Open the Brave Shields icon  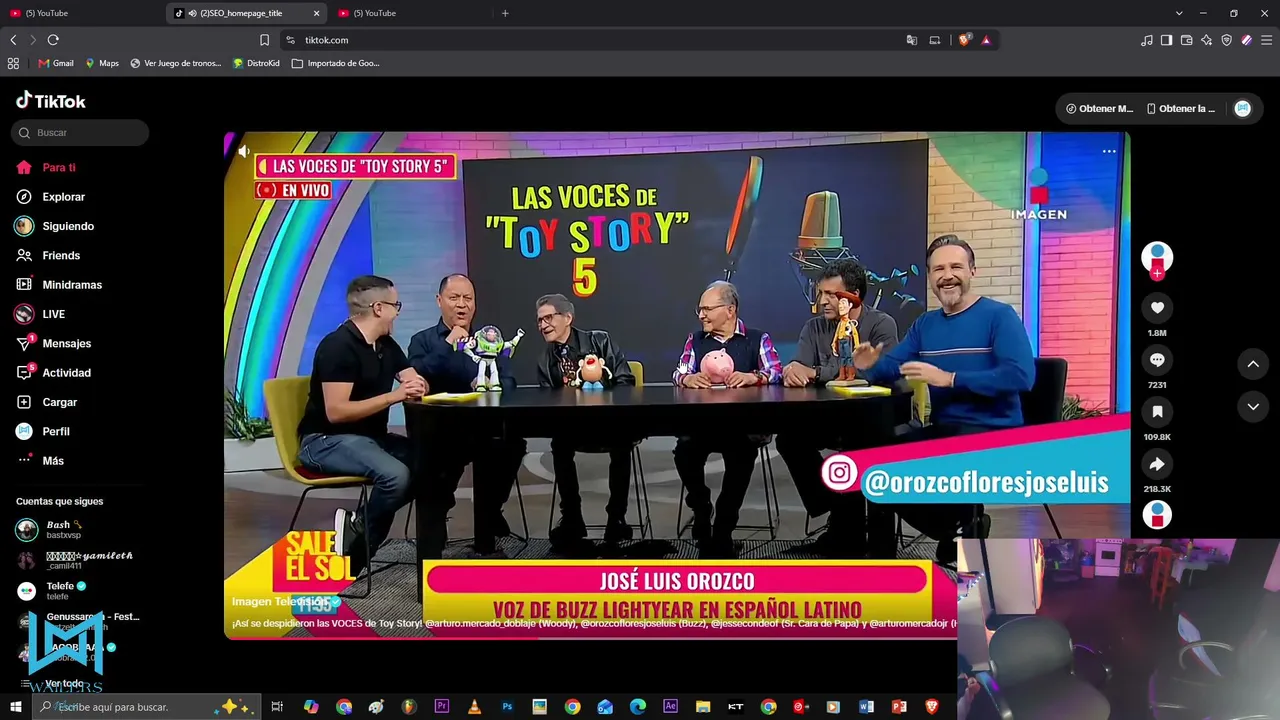coord(965,40)
